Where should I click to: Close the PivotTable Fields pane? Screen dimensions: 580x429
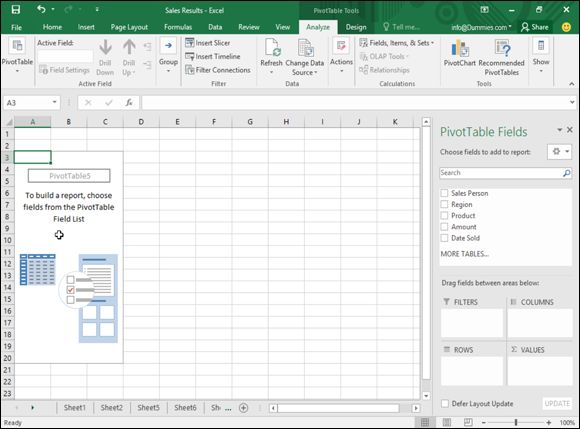coord(570,129)
